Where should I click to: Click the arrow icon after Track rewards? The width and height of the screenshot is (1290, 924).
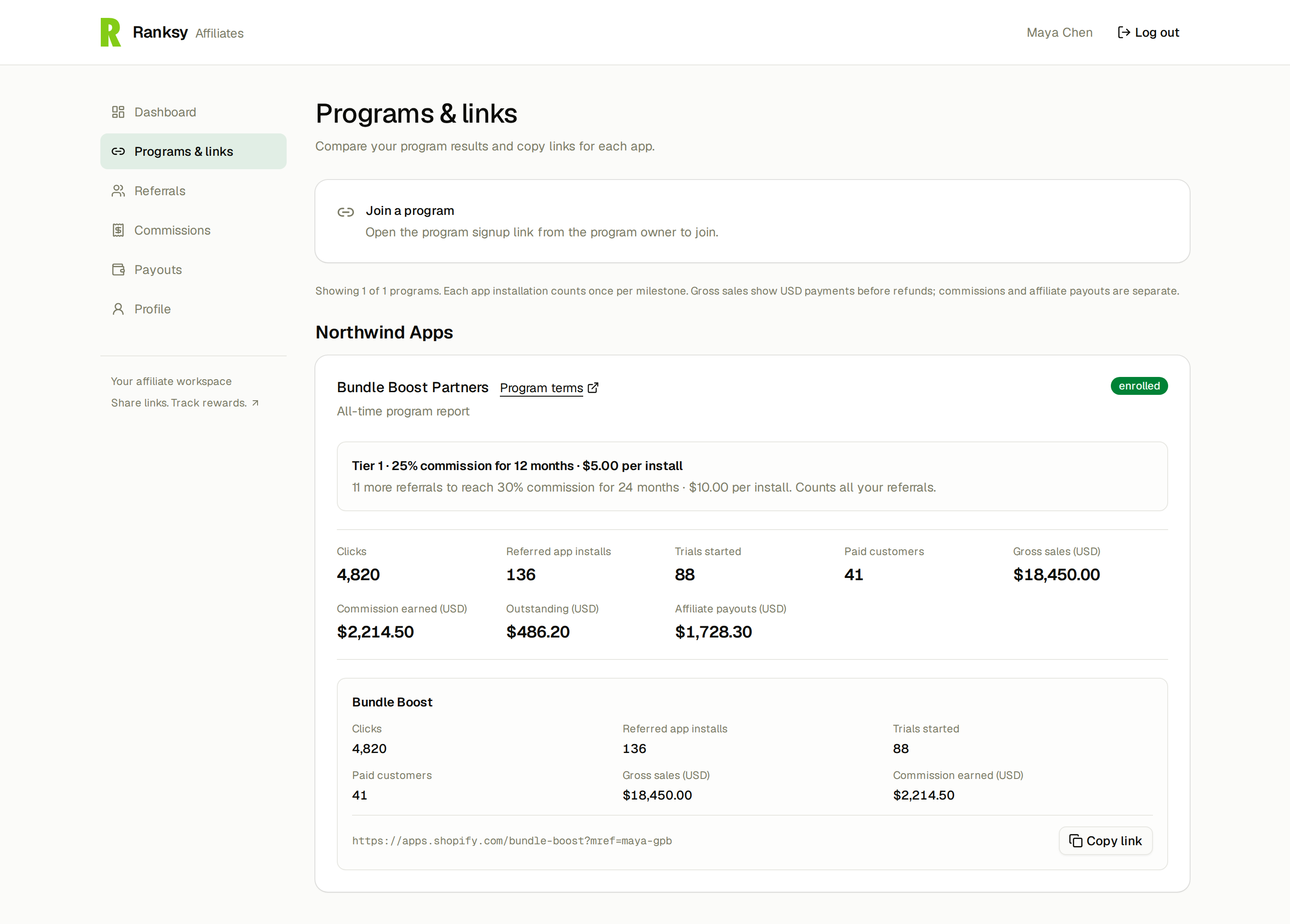pos(255,403)
